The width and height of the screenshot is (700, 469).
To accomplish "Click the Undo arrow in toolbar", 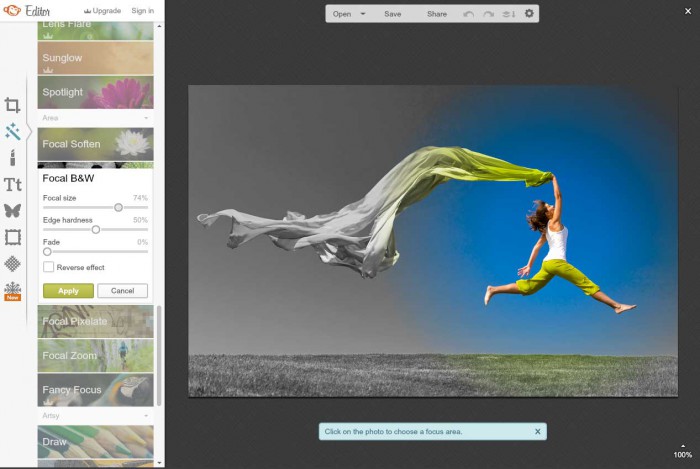I will tap(469, 14).
